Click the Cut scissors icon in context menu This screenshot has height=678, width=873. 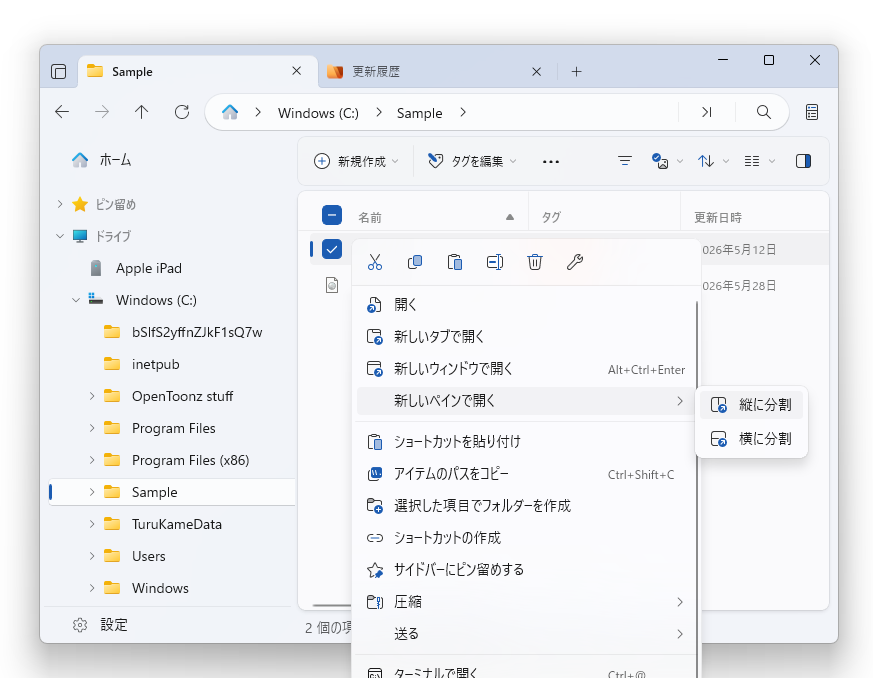375,262
